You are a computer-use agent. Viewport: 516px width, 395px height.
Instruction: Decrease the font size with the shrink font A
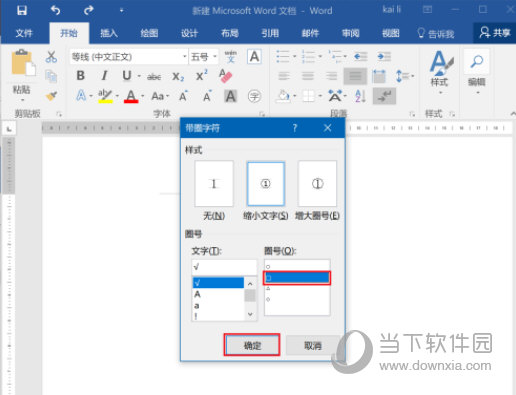(207, 96)
